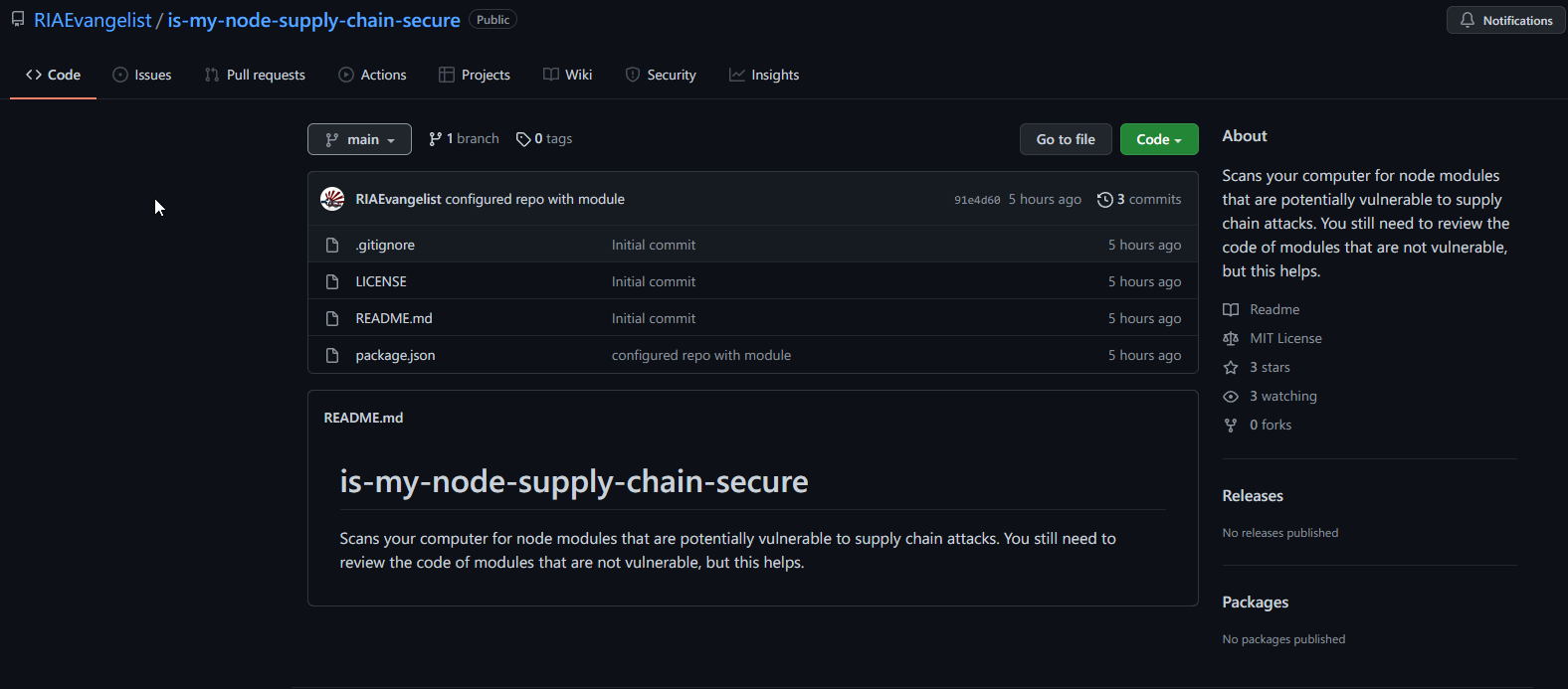Click the book icon next to Readme
1568x689 pixels.
click(1231, 309)
